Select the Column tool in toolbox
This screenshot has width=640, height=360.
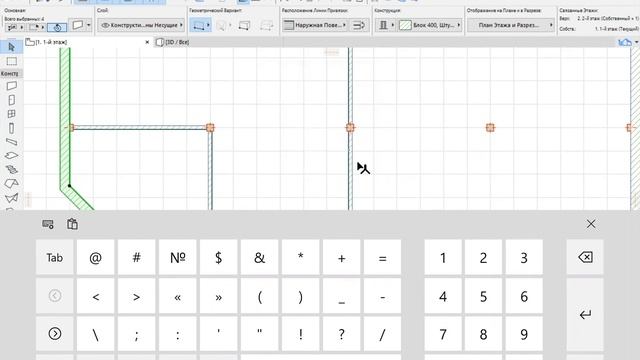[x=11, y=128]
